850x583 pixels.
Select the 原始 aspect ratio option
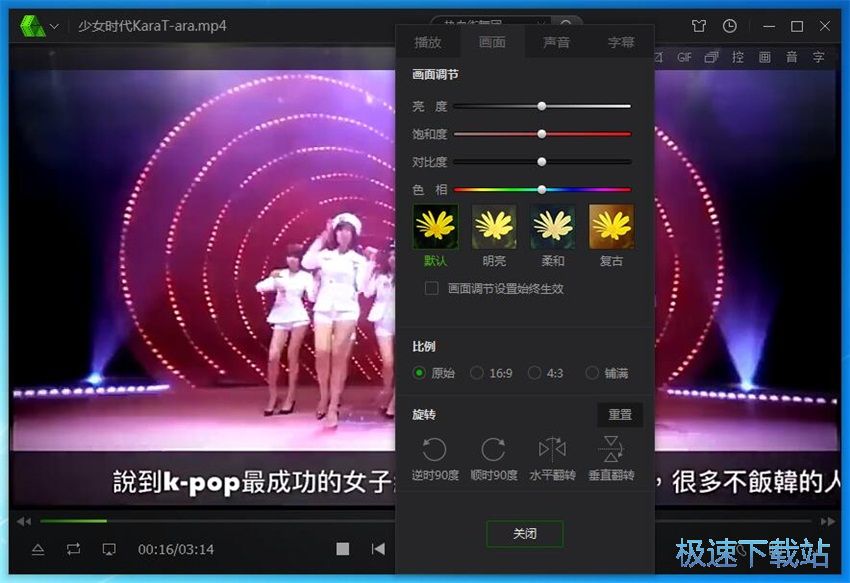pos(419,373)
